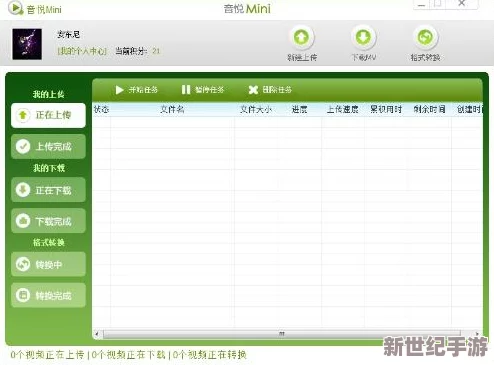Click the 我的下载 section heading

pyautogui.click(x=49, y=168)
